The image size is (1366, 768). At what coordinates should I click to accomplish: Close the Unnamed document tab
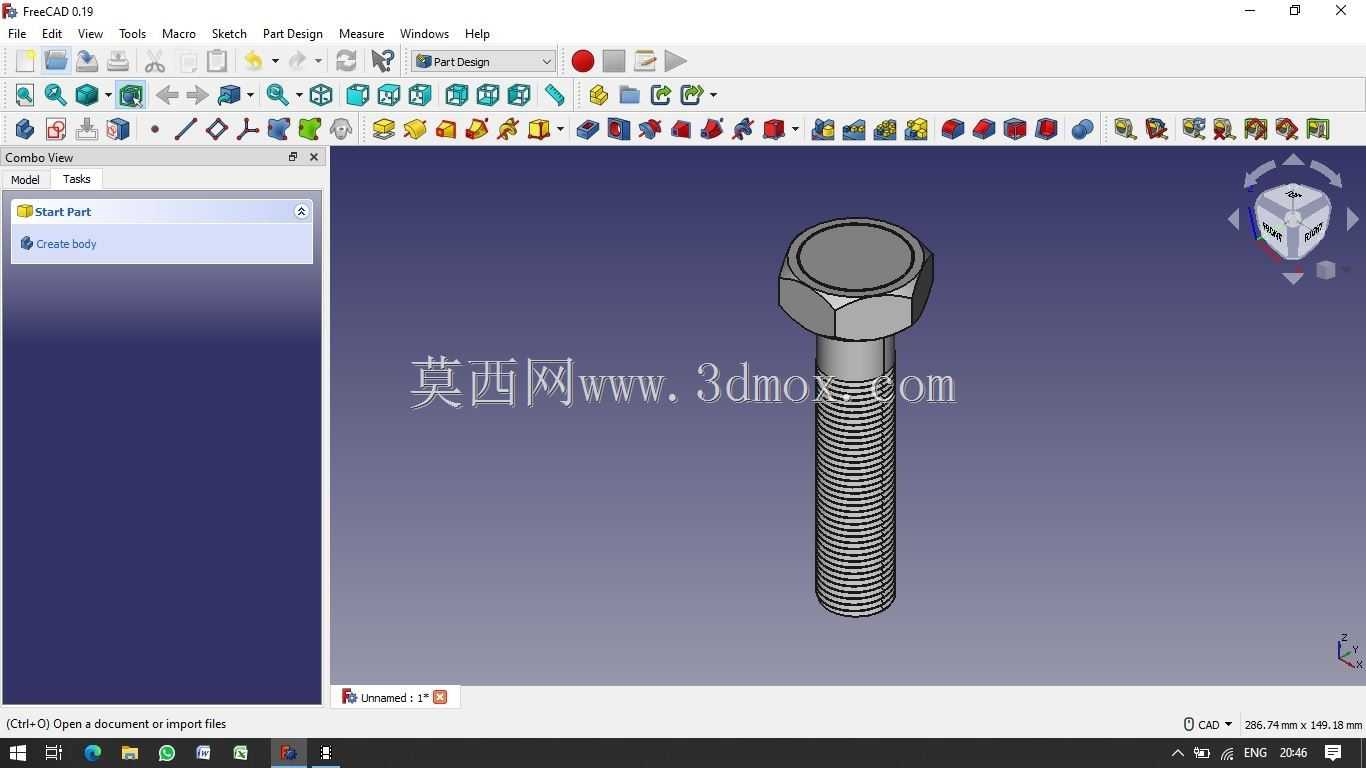(x=440, y=697)
